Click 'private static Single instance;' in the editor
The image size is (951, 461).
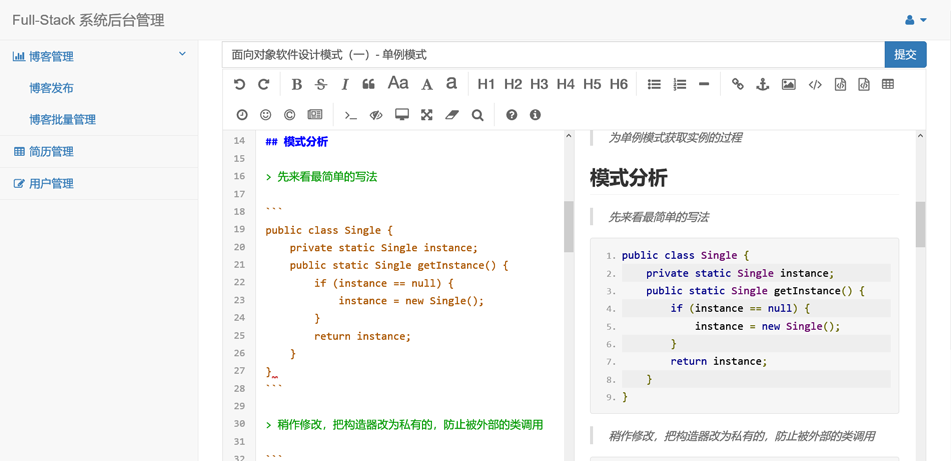384,247
